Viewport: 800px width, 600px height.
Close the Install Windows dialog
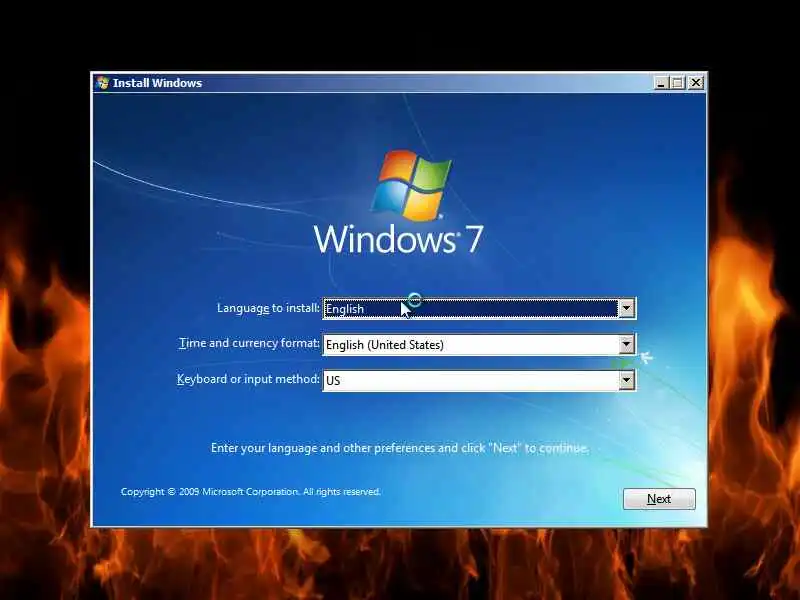696,83
